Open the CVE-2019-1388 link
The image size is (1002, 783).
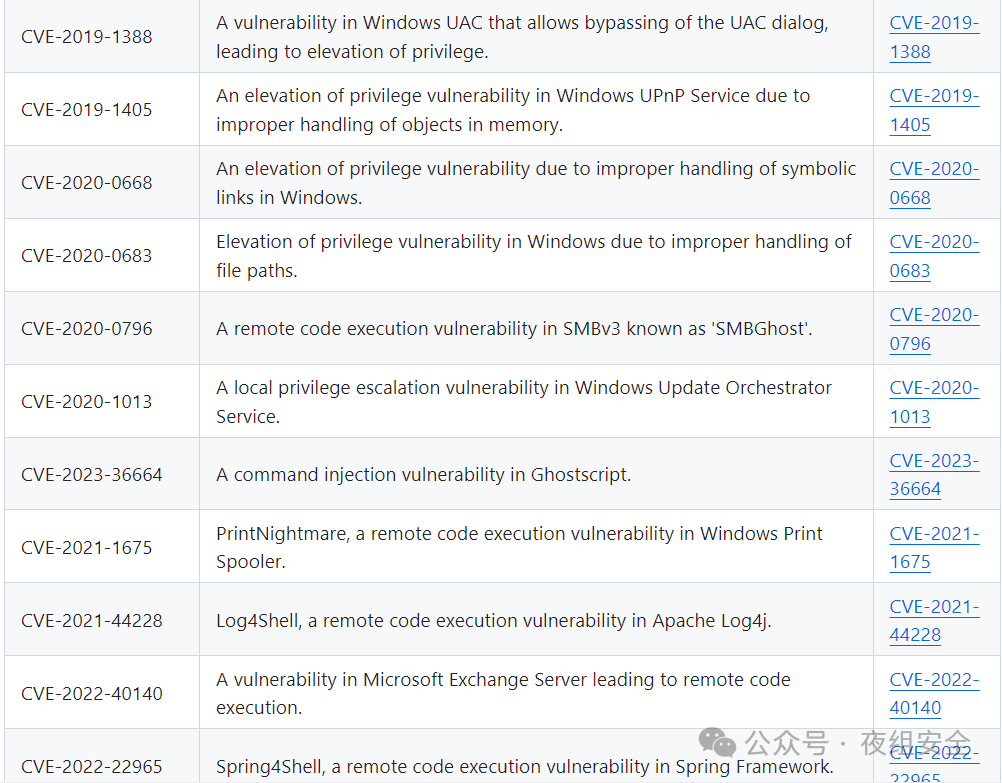934,37
